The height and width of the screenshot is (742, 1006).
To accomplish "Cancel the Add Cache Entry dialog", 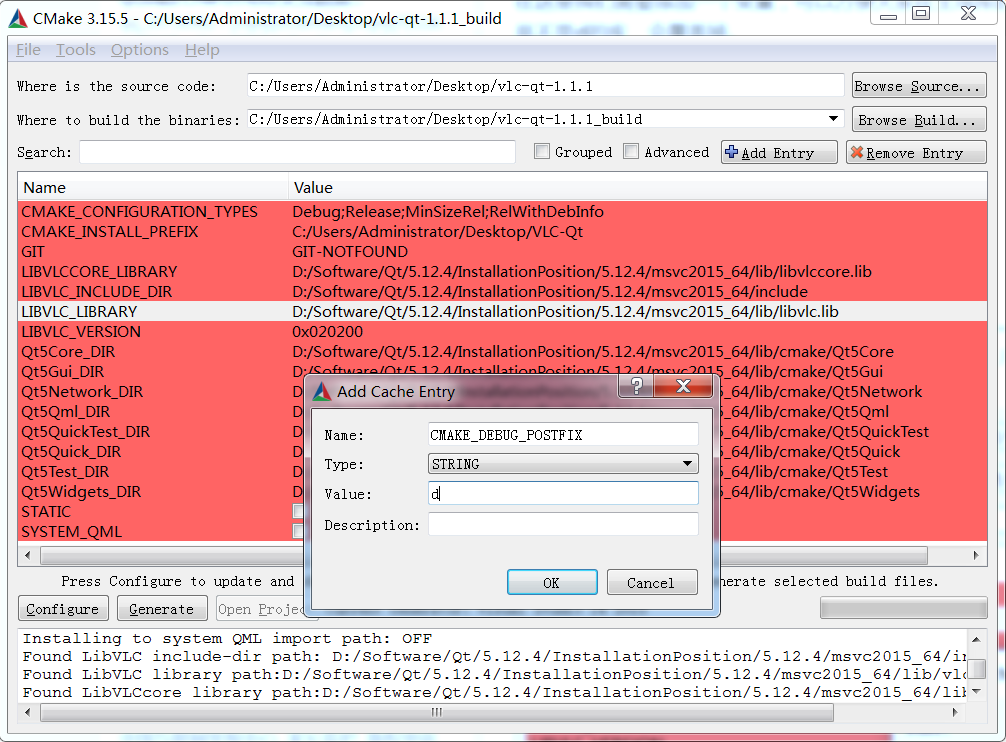I will 652,582.
